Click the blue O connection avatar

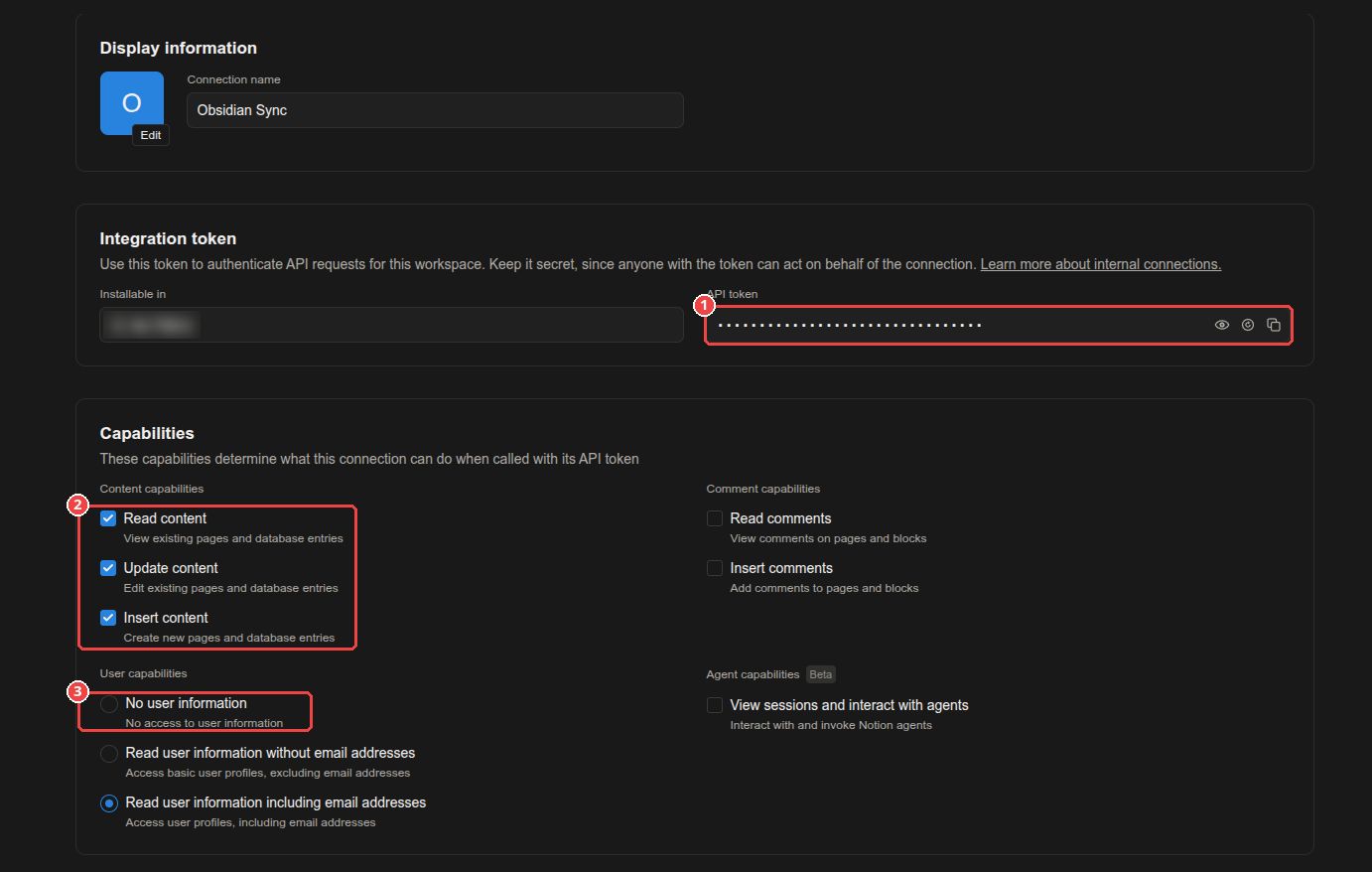pyautogui.click(x=132, y=102)
